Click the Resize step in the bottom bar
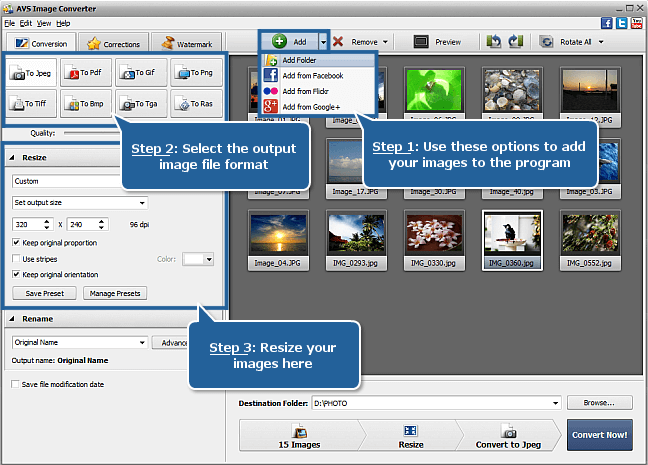The image size is (648, 465). [411, 436]
